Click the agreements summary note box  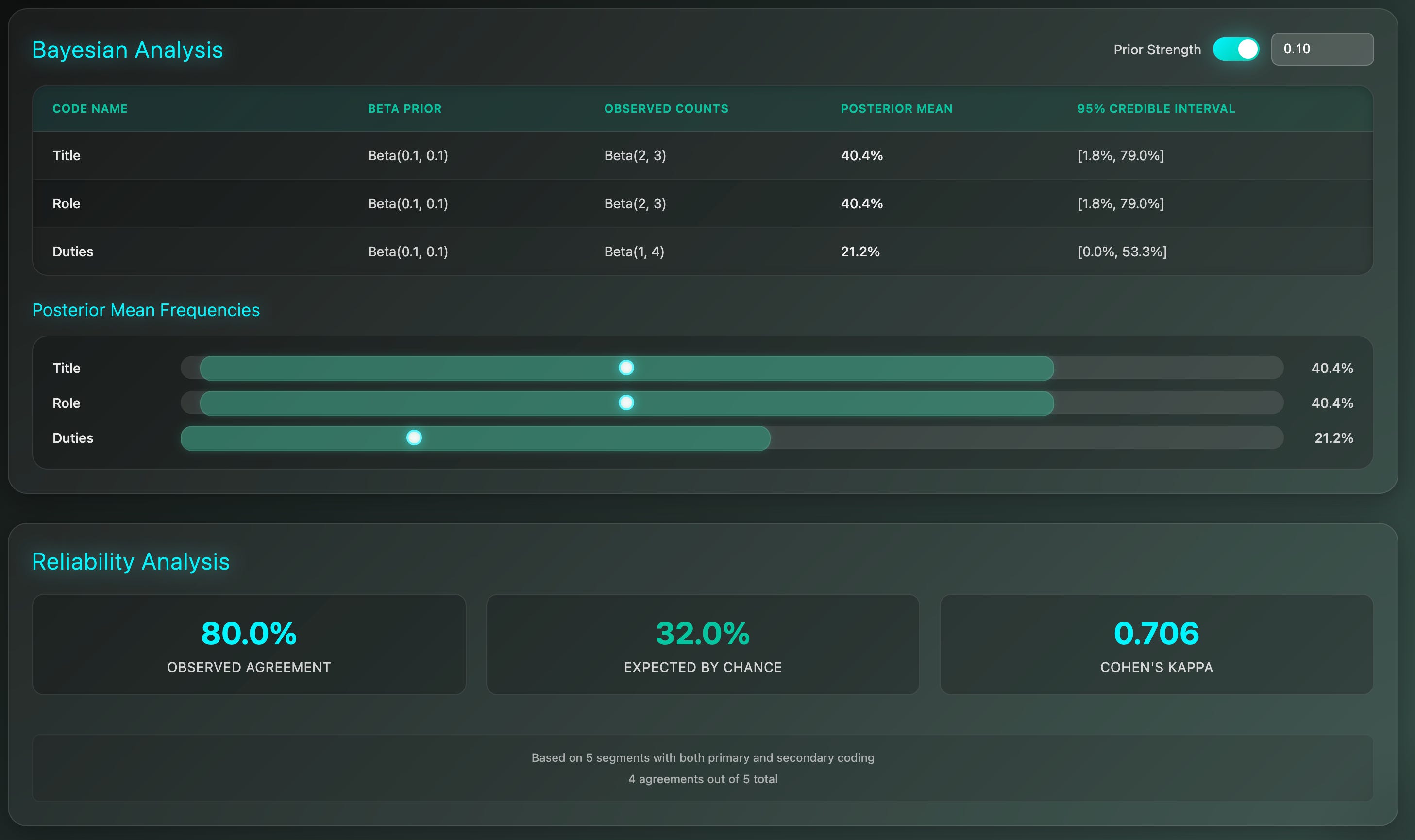[703, 768]
